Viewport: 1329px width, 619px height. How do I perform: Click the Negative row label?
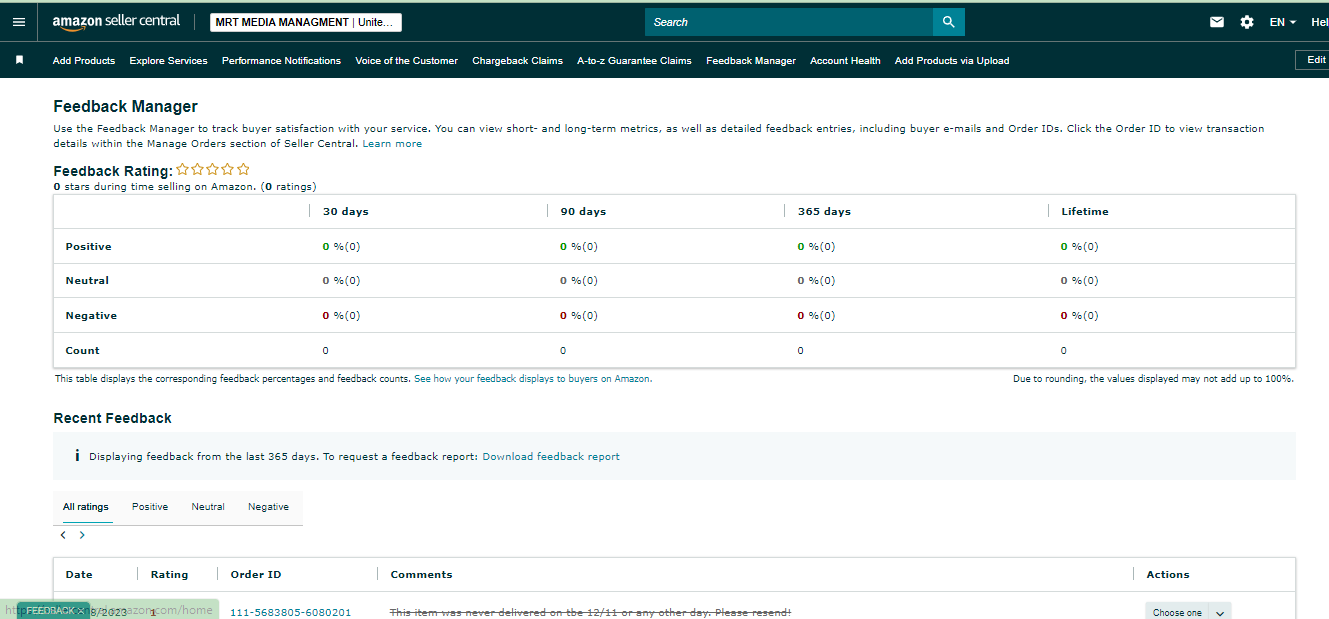tap(91, 316)
